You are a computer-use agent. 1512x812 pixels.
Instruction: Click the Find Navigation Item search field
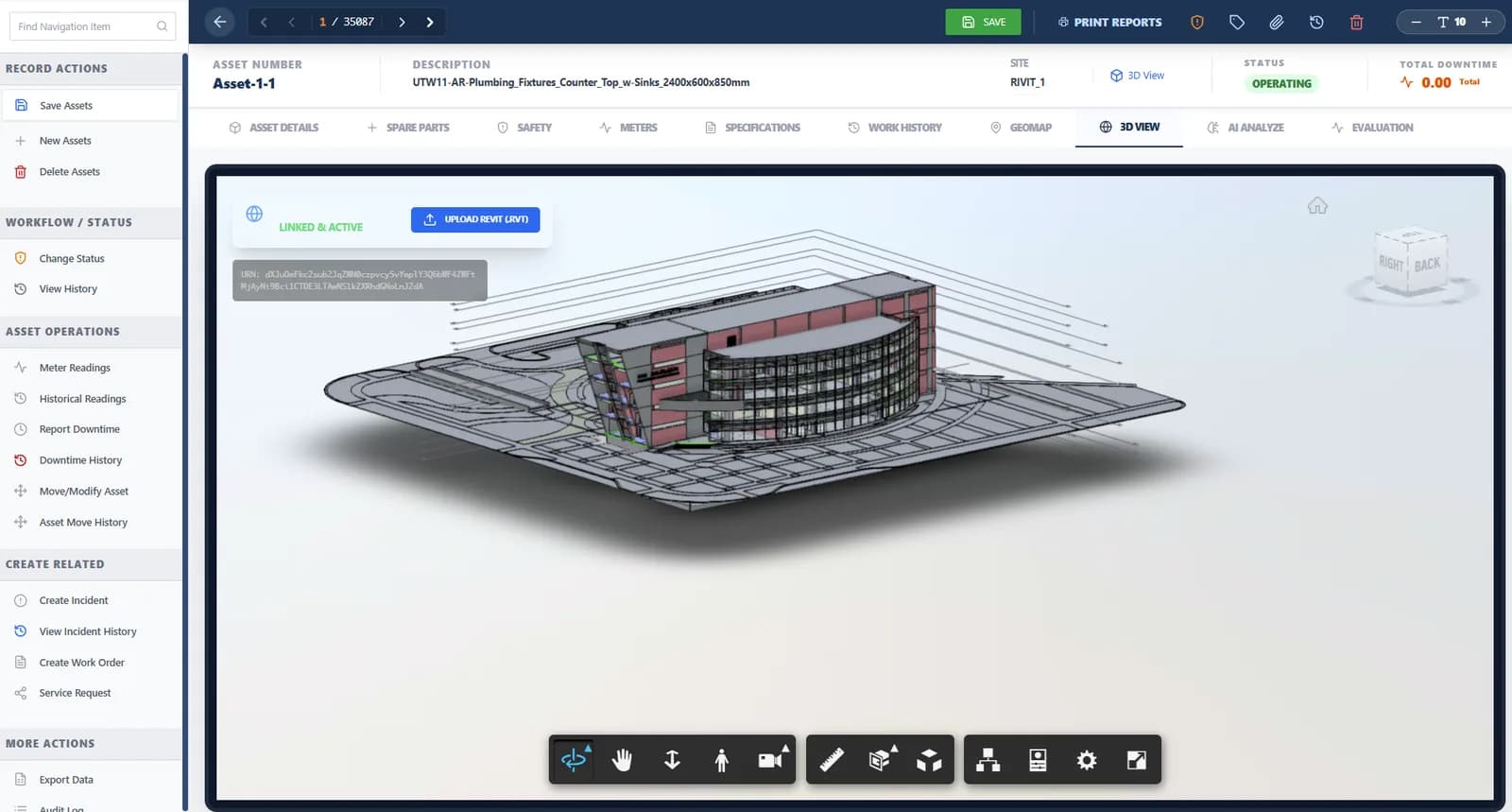[92, 26]
